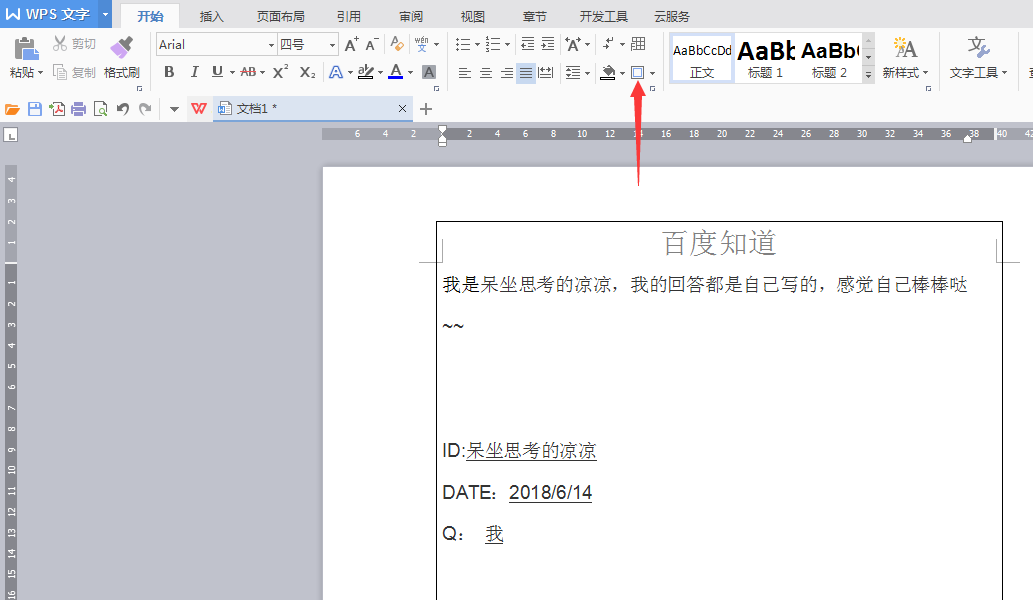
Task: Toggle distributed alignment
Action: pyautogui.click(x=546, y=72)
